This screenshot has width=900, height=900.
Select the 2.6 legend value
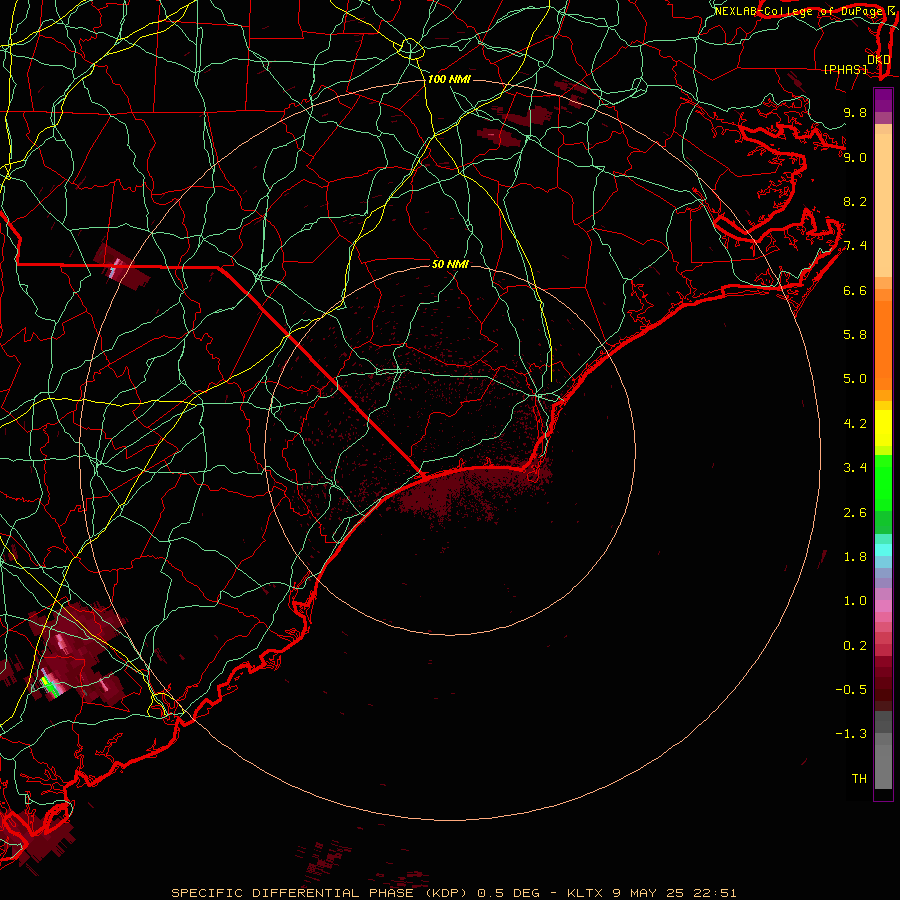855,513
